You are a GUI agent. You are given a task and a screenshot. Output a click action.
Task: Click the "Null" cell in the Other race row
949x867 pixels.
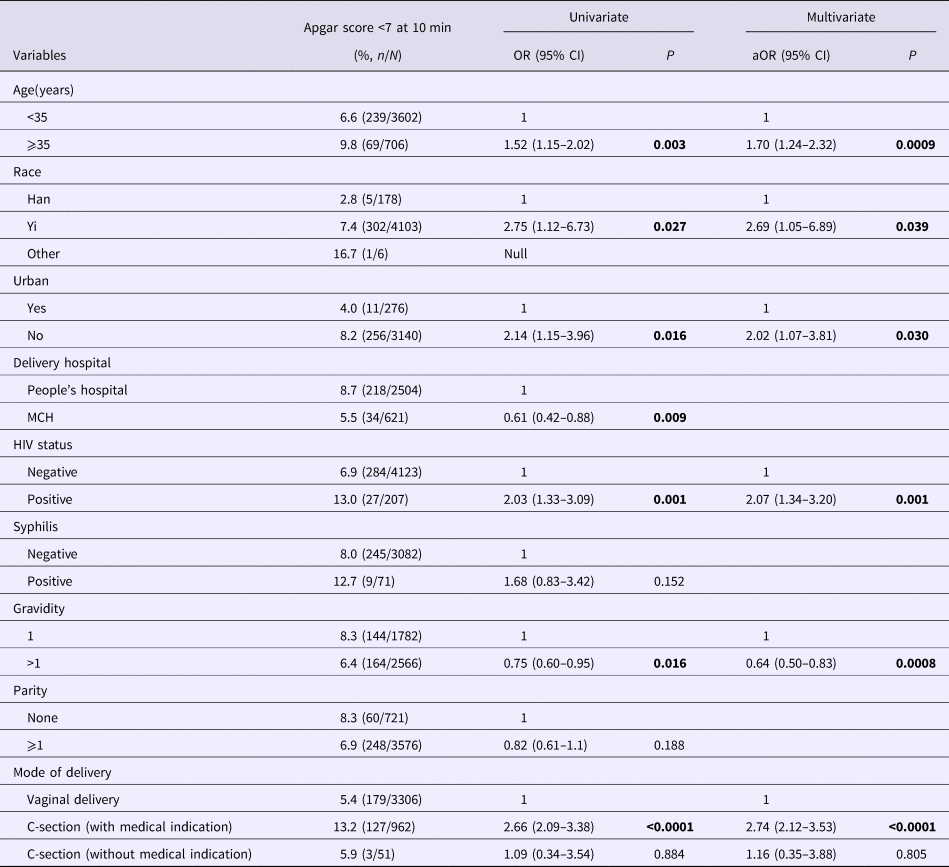coord(516,254)
